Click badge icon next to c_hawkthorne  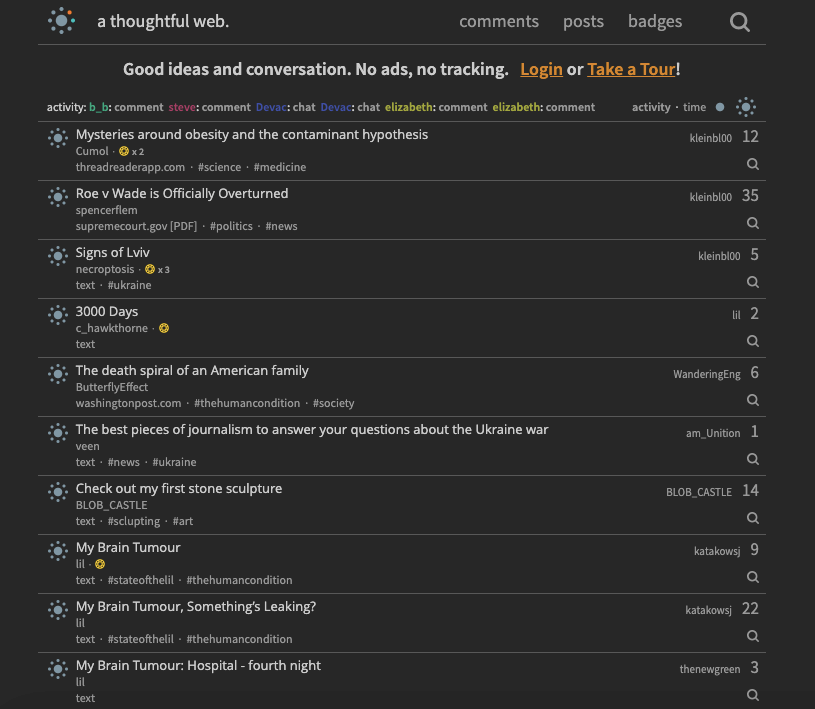164,328
